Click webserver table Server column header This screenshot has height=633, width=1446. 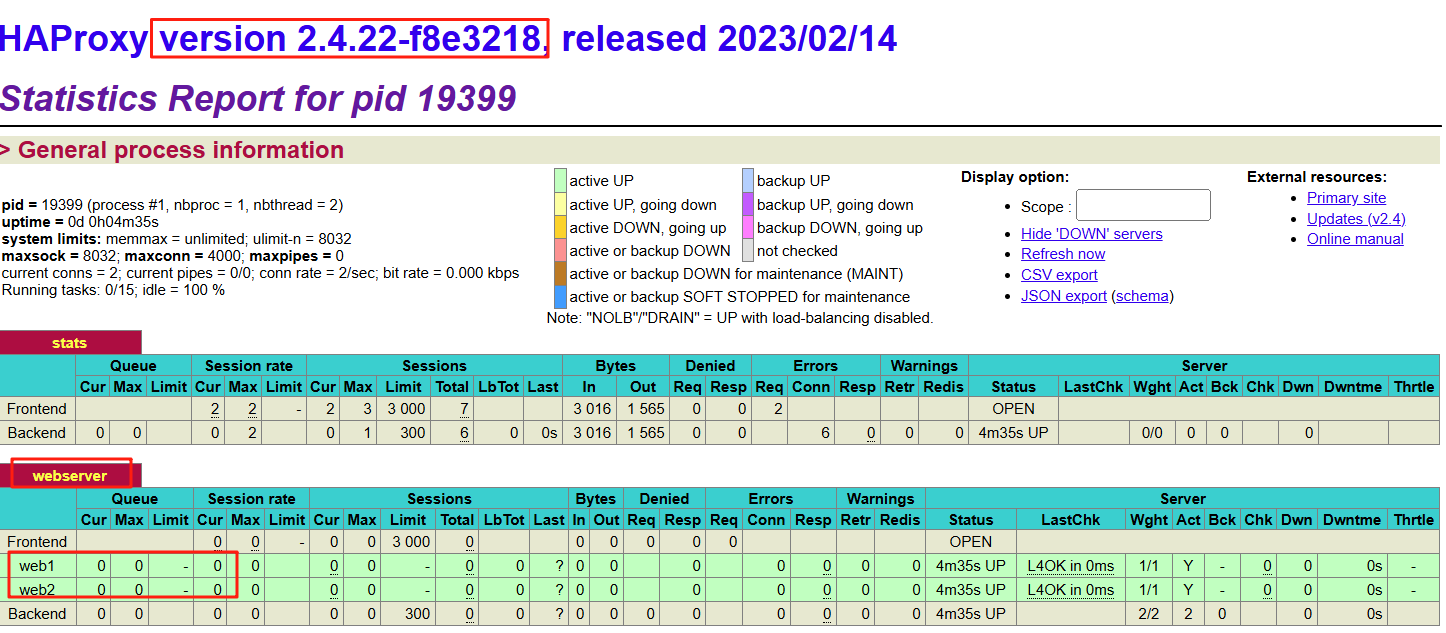[1182, 499]
